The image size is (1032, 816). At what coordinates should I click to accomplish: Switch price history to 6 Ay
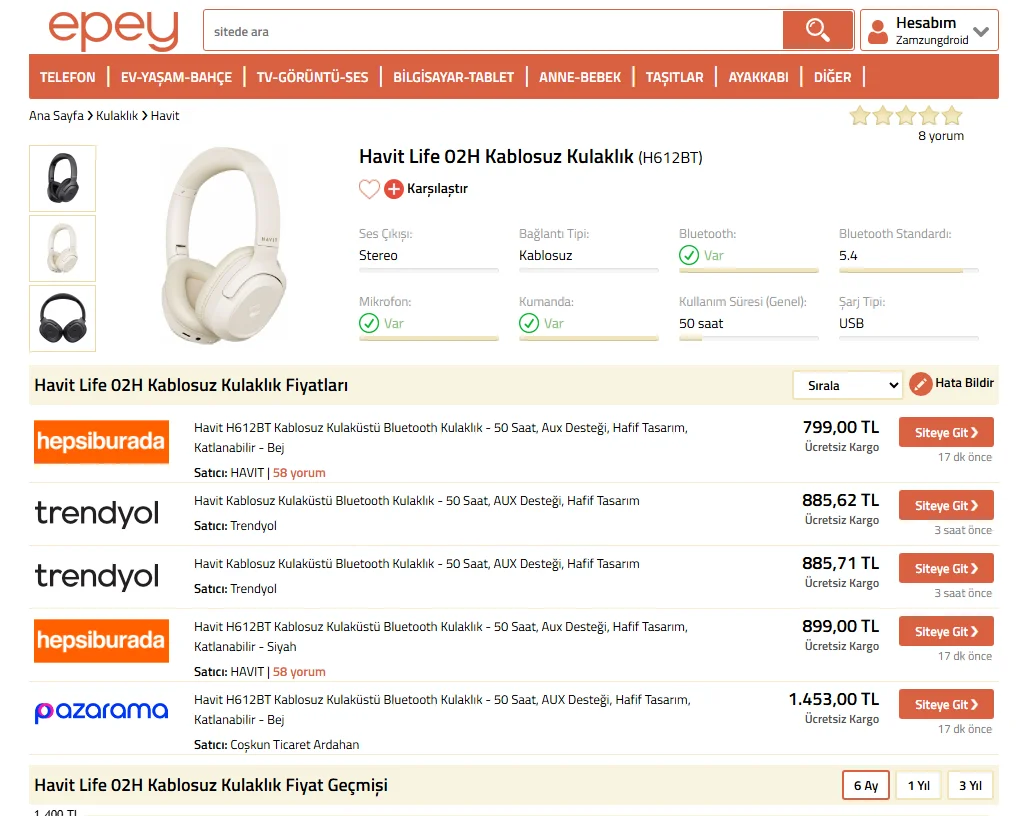865,785
